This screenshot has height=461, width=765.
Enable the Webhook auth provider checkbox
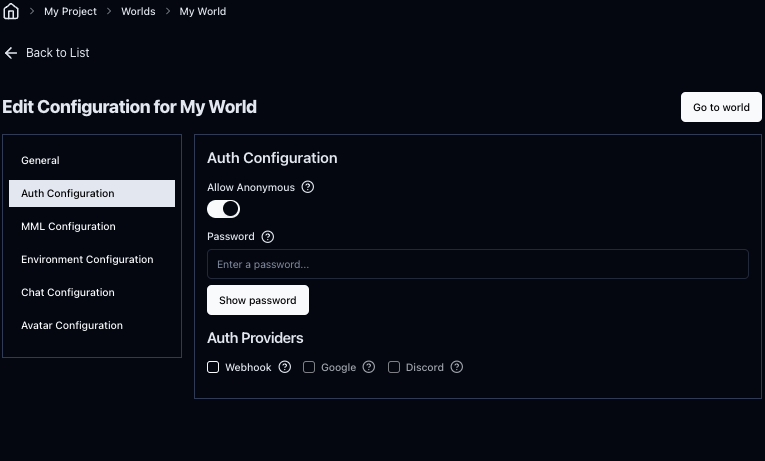tap(213, 367)
